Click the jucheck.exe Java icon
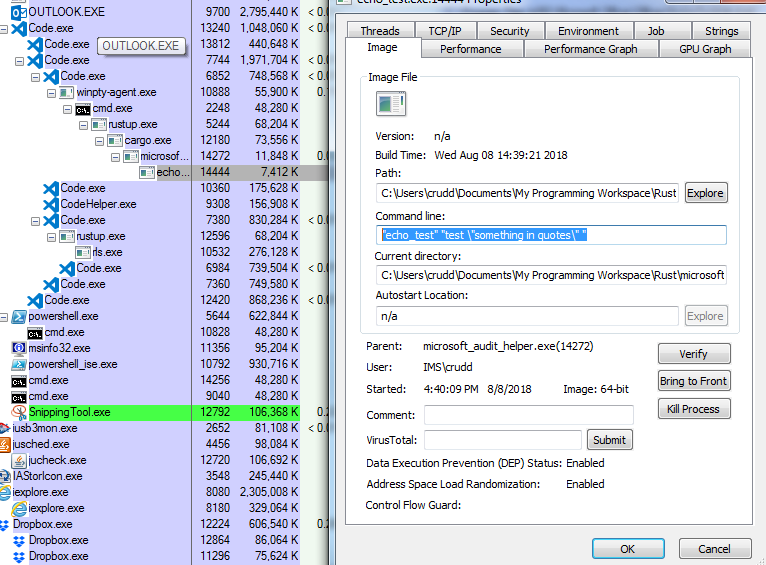The image size is (766, 565). [19, 460]
